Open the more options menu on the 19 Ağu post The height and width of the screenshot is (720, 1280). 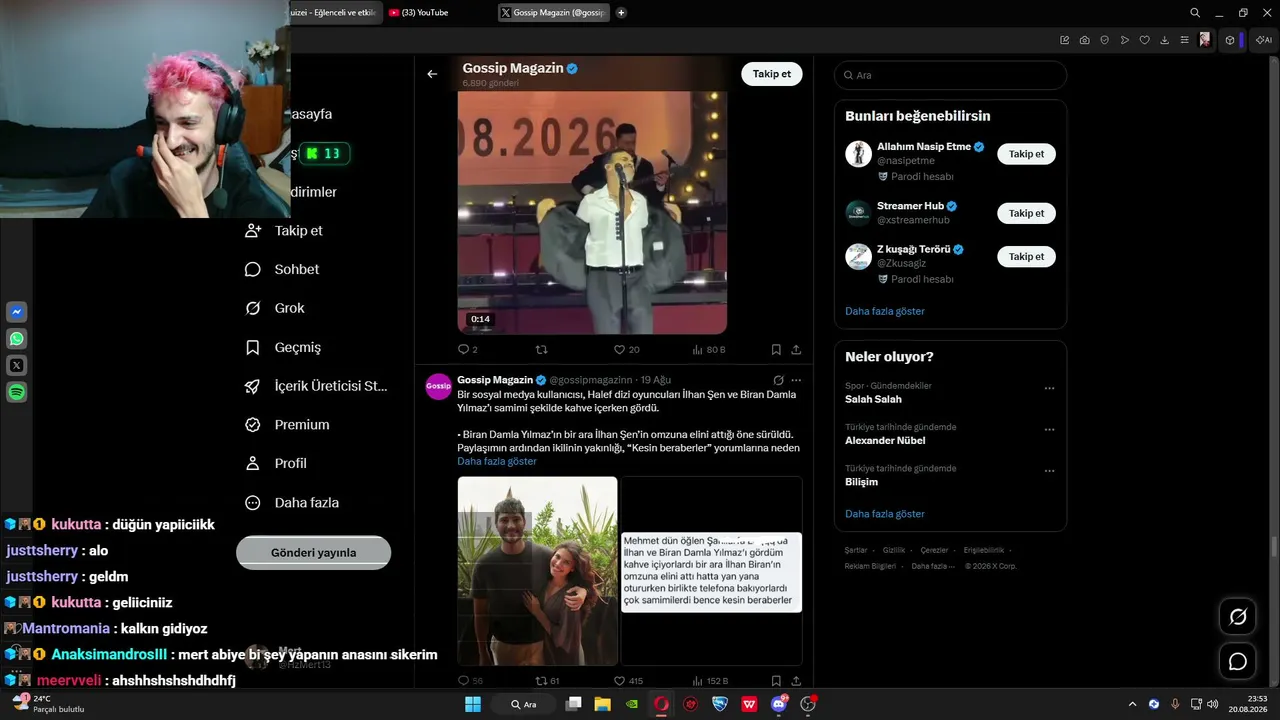pos(796,380)
